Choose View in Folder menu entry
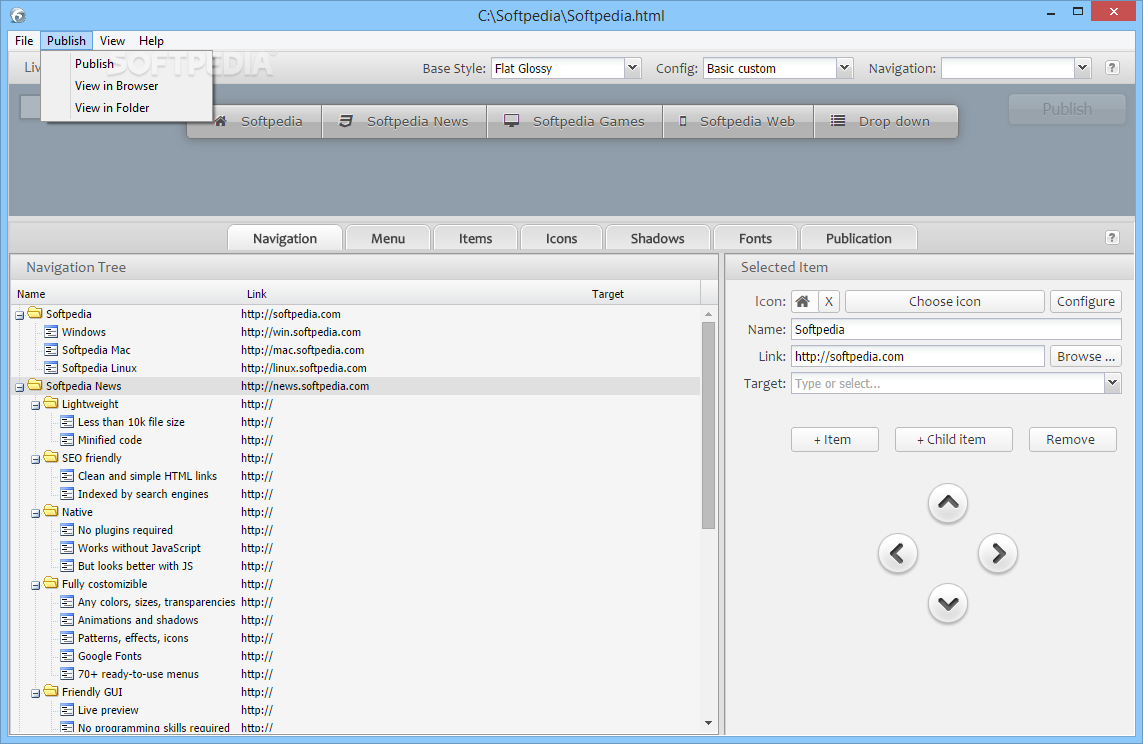The height and width of the screenshot is (744, 1143). [x=127, y=107]
